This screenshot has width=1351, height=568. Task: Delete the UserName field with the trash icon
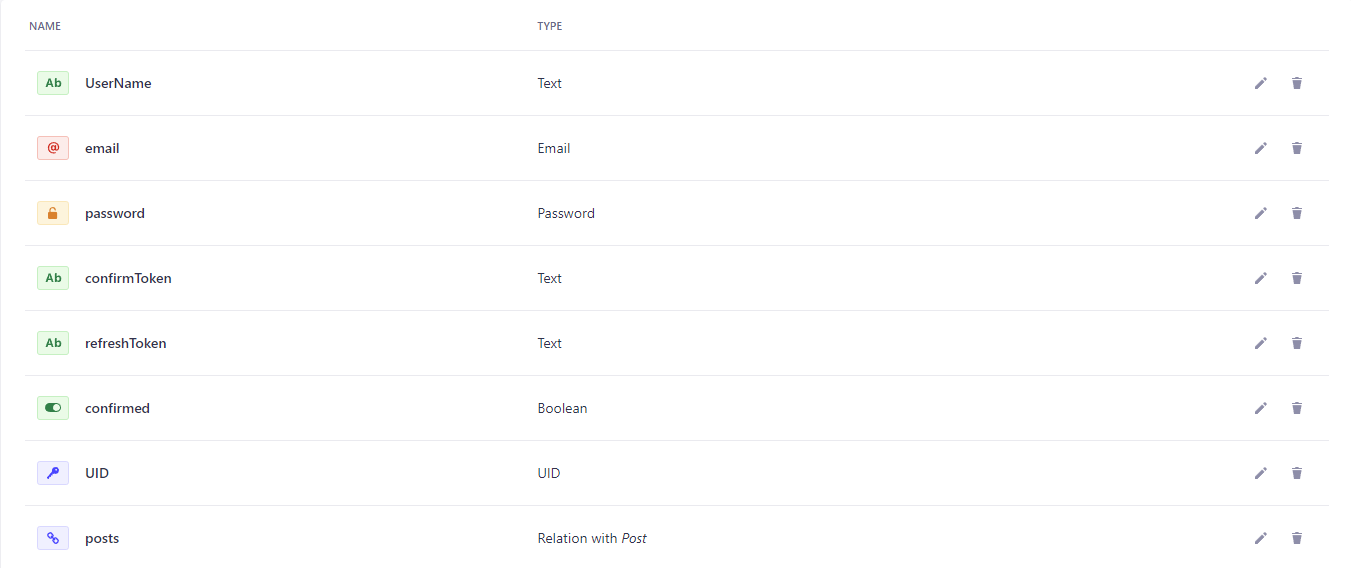click(x=1297, y=83)
